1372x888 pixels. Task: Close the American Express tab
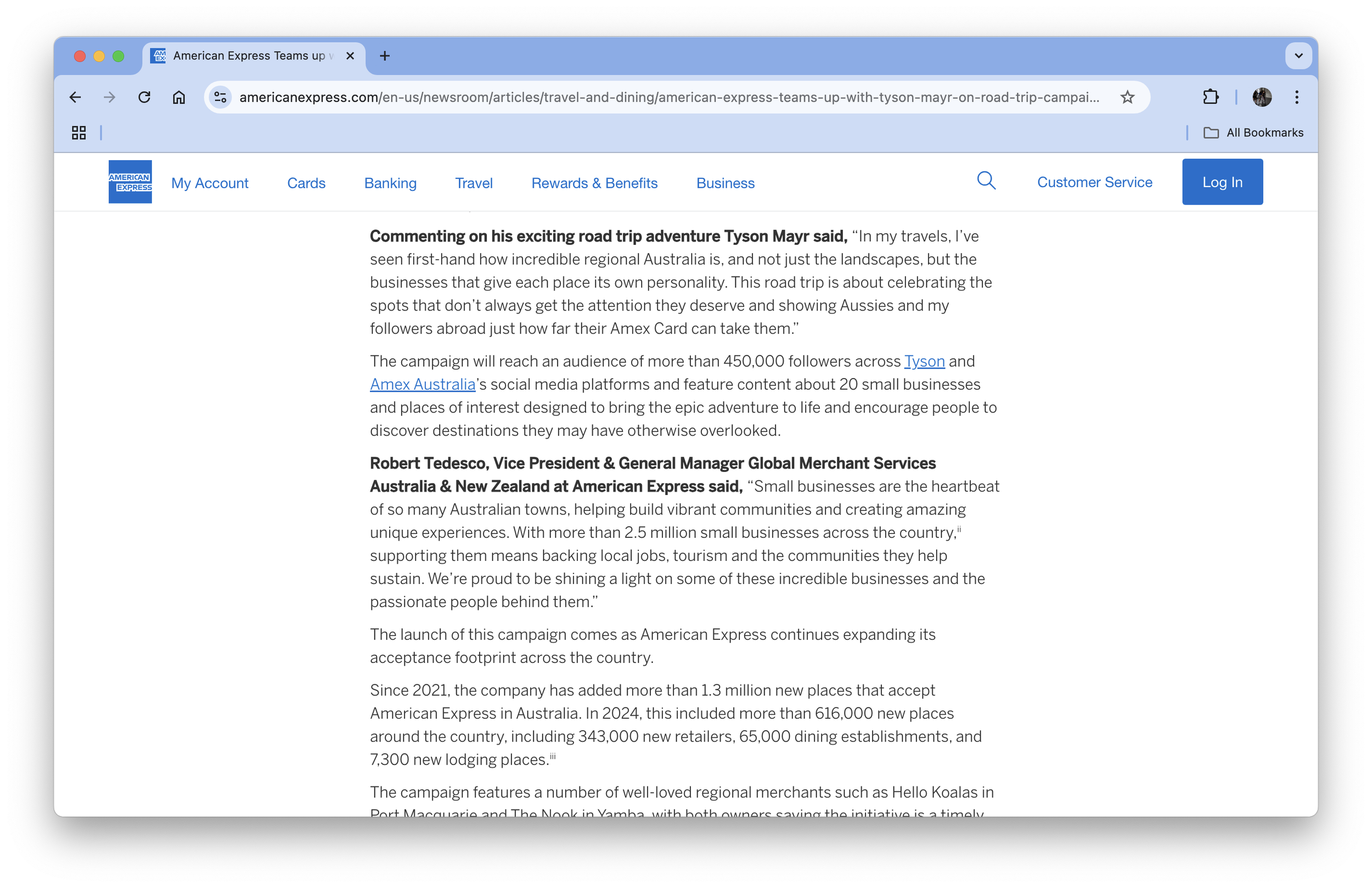[350, 55]
